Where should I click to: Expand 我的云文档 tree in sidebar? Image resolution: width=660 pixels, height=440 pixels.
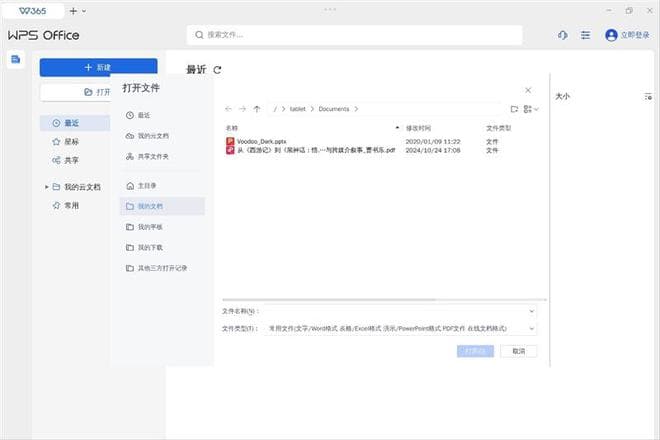coord(46,187)
